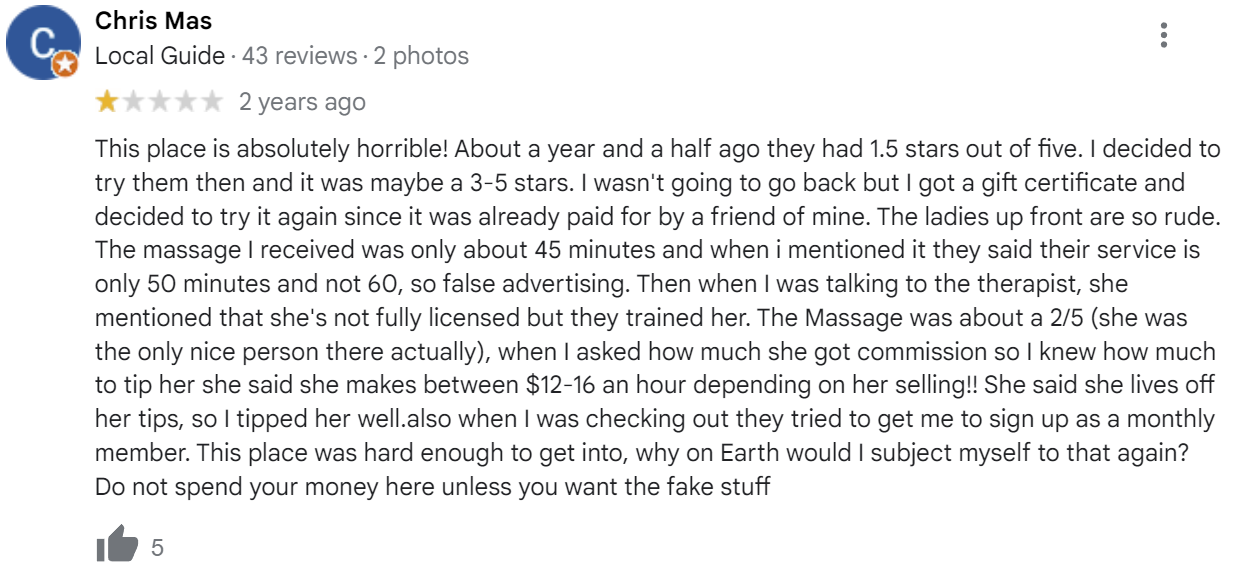Click the orange Local Guide badge on avatar
This screenshot has height=570, width=1237.
[64, 66]
